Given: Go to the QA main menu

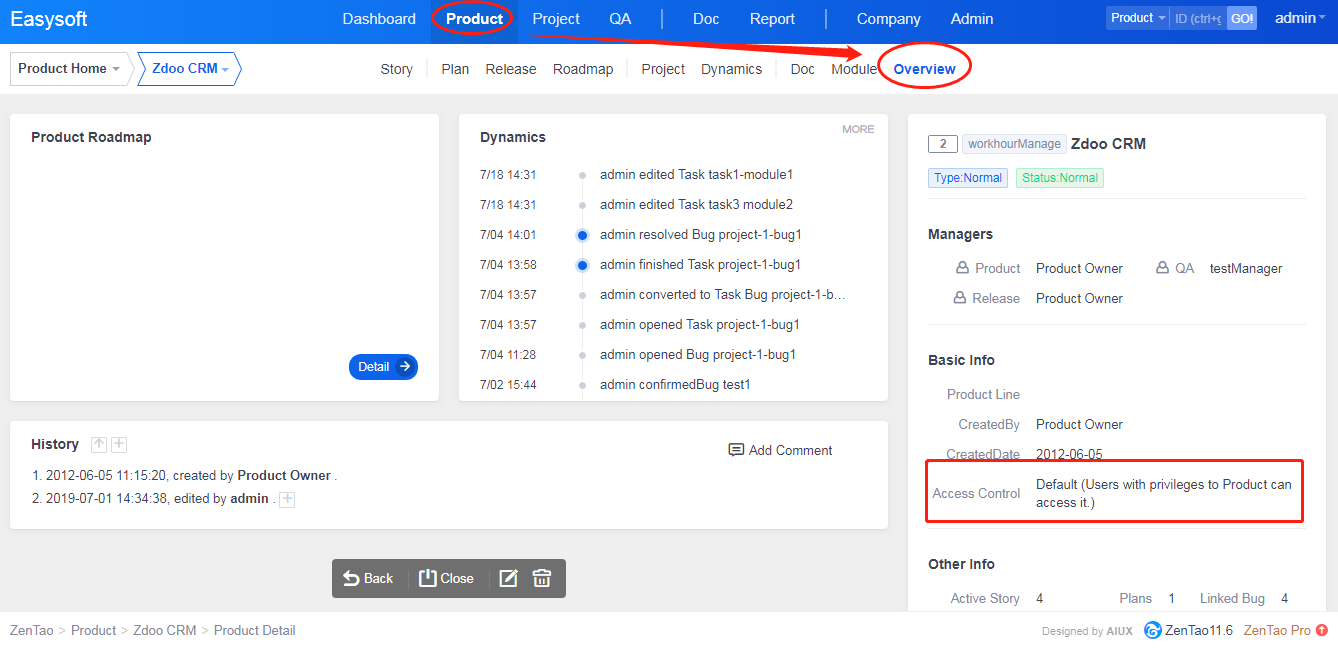Looking at the screenshot, I should [620, 19].
